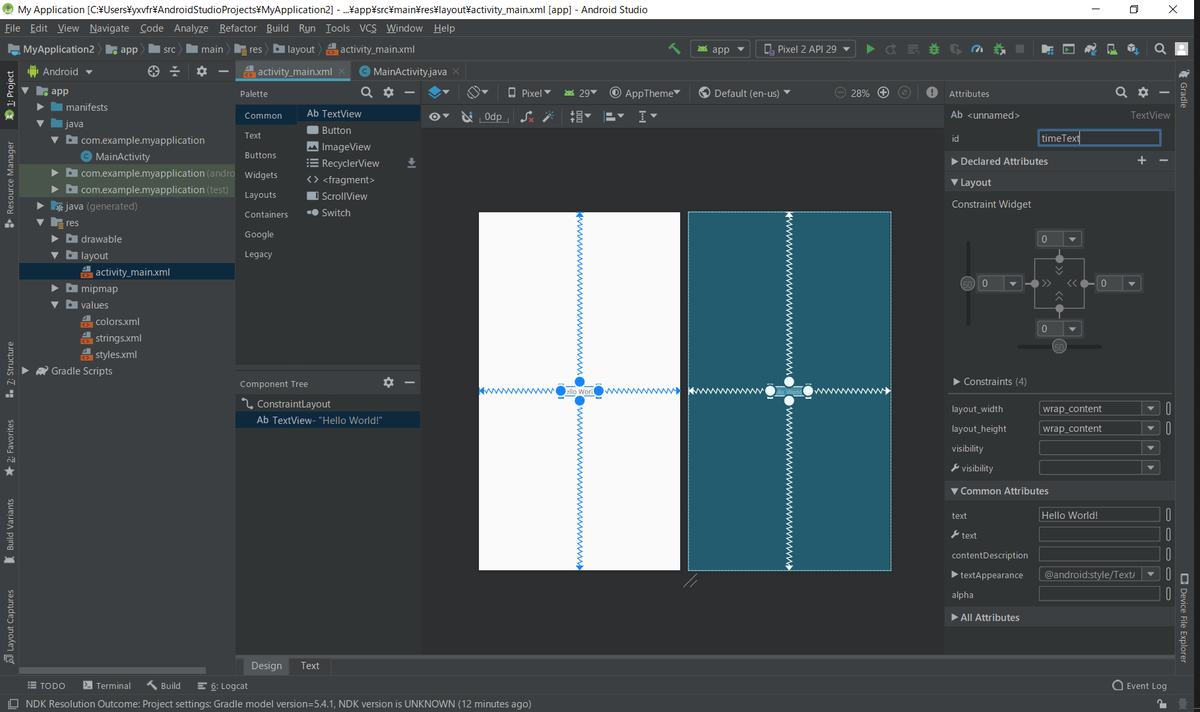Screen dimensions: 1200x712
Task: Open the AppTheme dropdown
Action: (645, 92)
